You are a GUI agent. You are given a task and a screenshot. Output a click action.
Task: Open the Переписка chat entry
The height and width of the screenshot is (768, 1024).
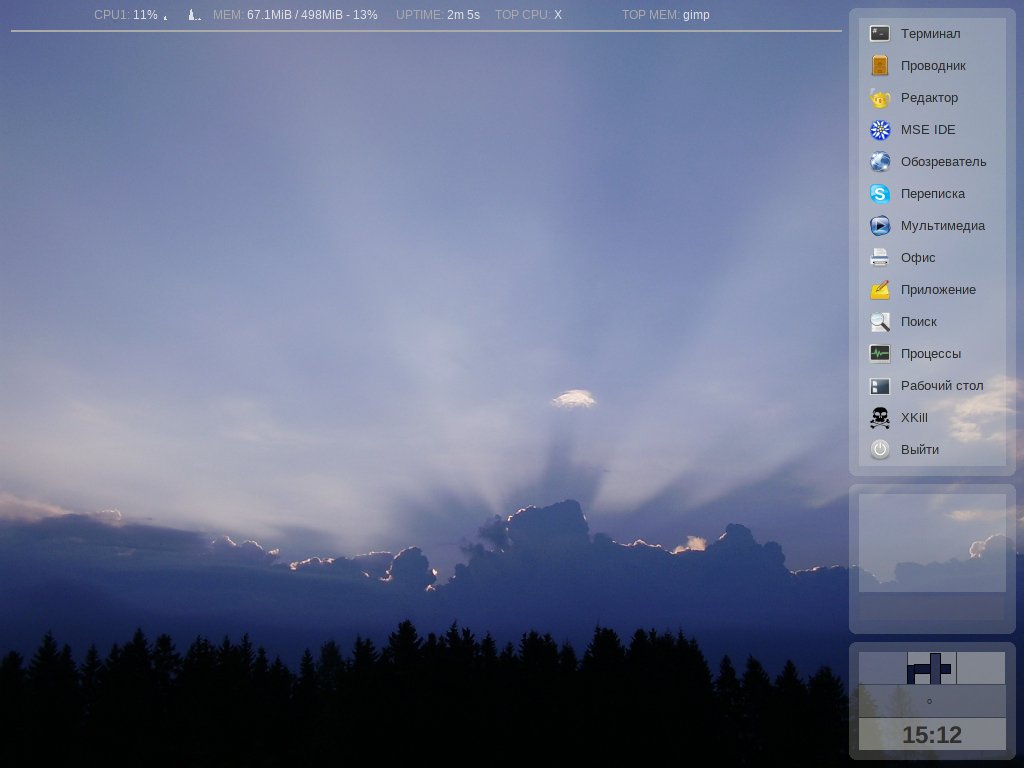(931, 194)
